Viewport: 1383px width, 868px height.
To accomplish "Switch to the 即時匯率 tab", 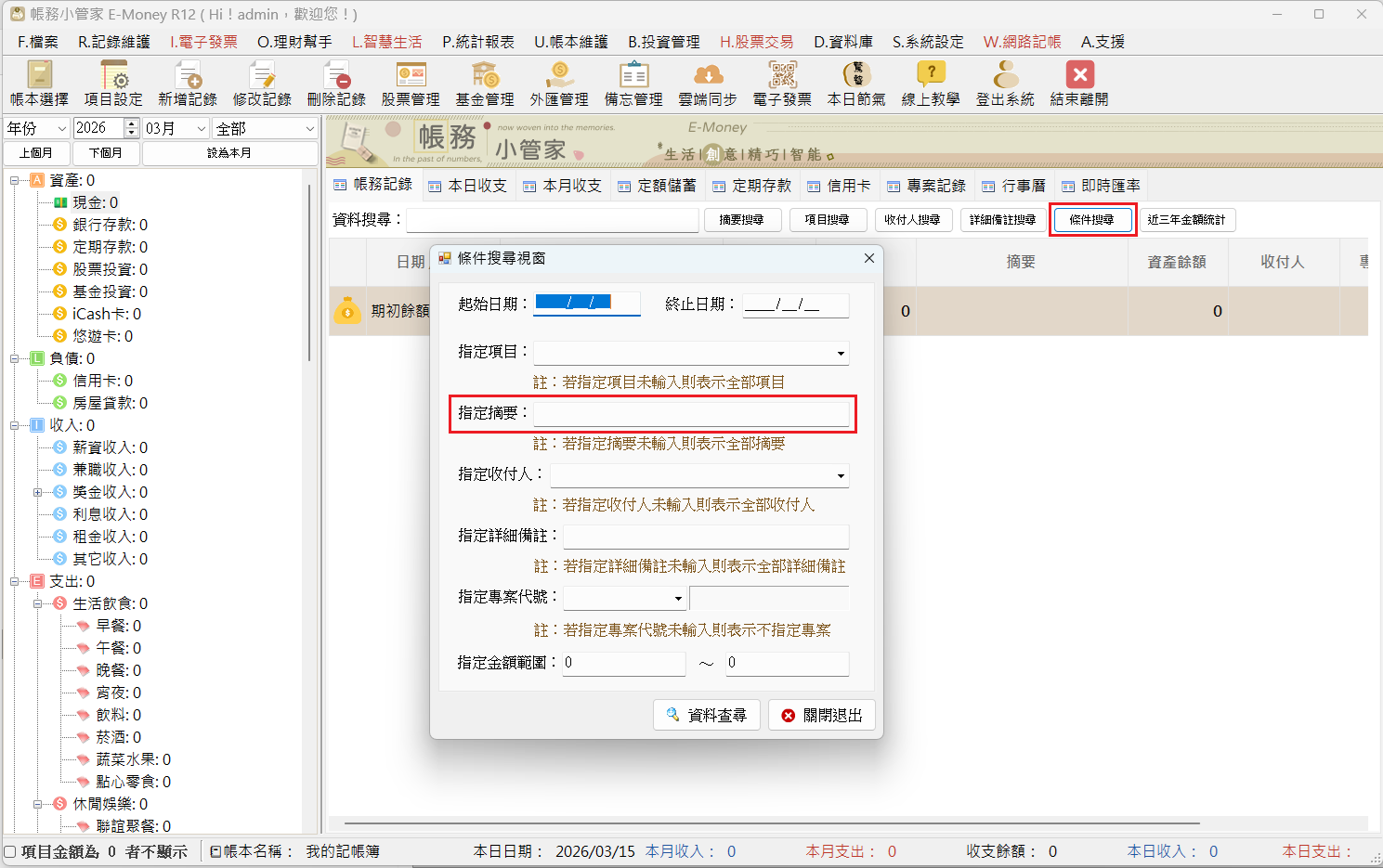I will point(1101,185).
